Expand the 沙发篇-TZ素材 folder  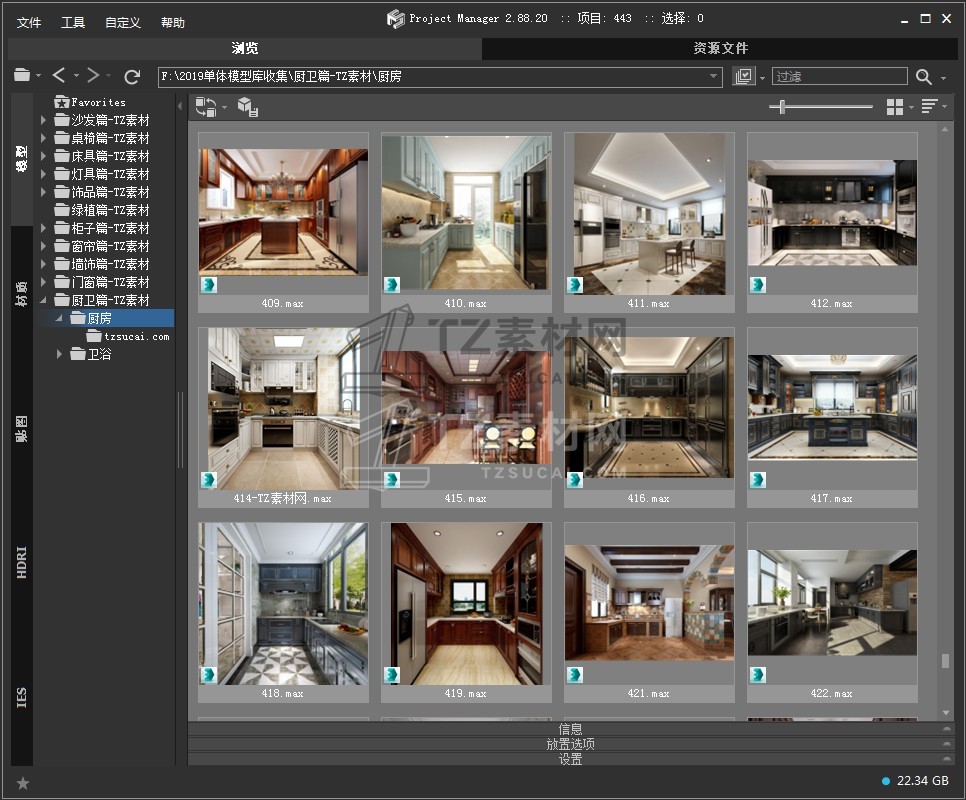point(44,120)
